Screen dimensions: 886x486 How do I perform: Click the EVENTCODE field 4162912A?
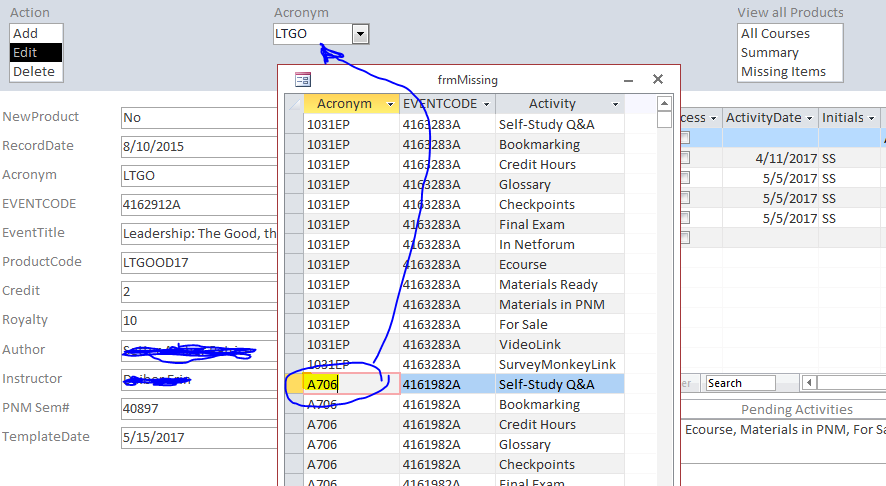coord(199,205)
